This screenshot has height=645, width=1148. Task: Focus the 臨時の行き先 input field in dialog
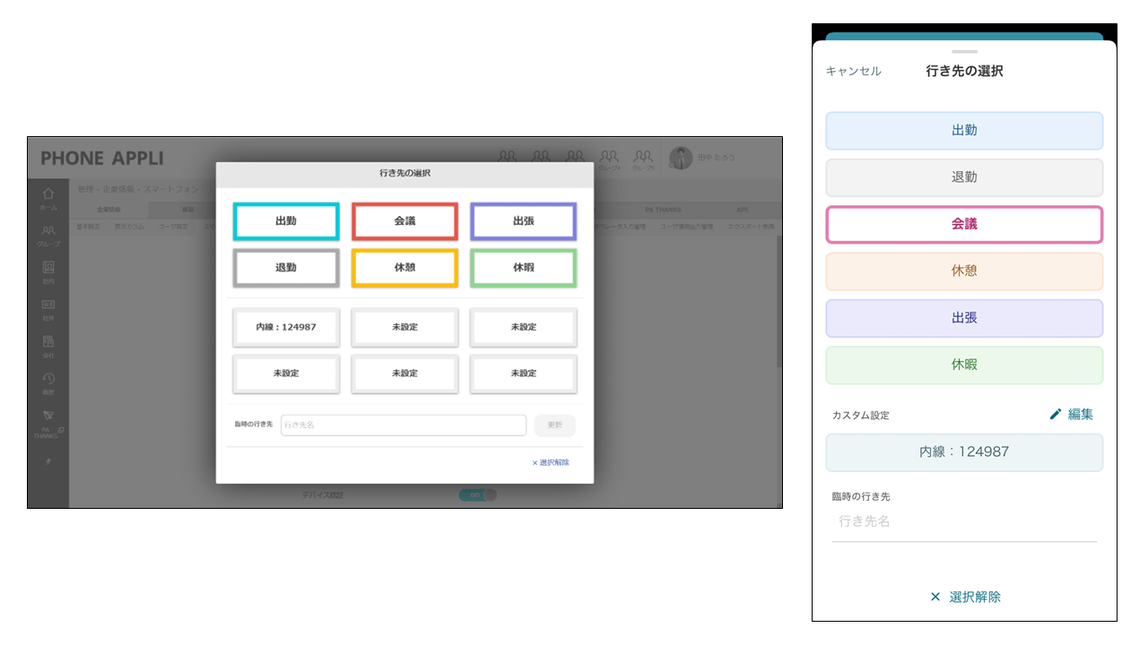(403, 425)
